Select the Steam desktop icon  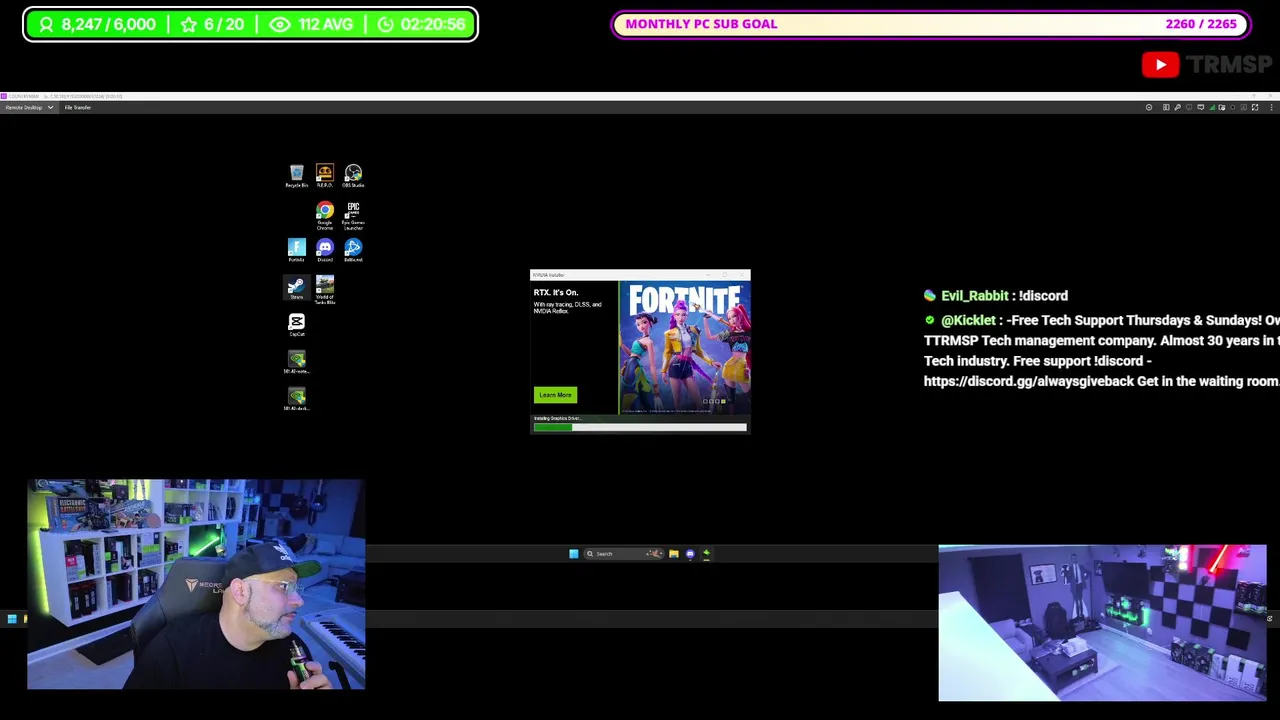coord(296,288)
